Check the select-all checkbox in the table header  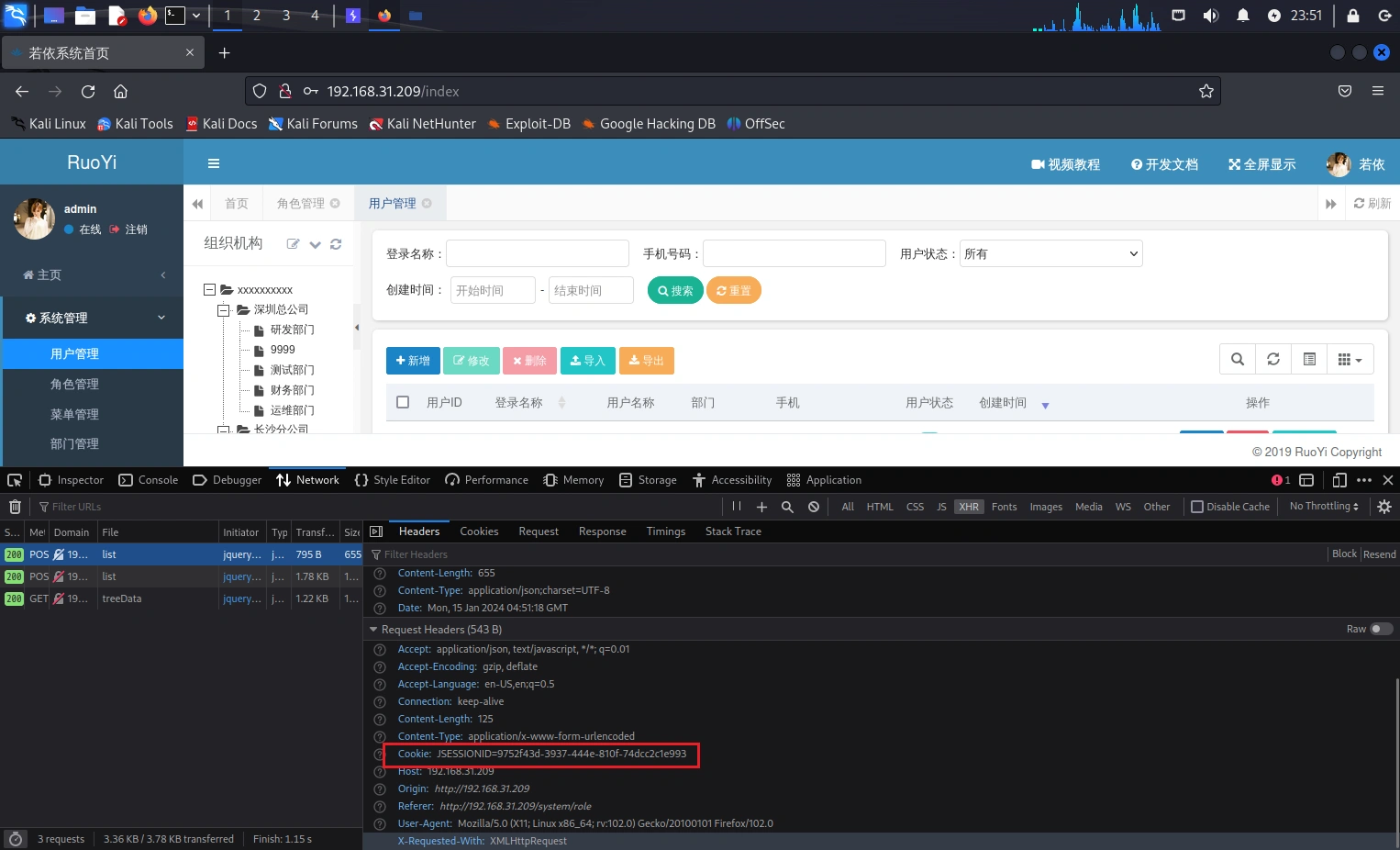[x=403, y=402]
